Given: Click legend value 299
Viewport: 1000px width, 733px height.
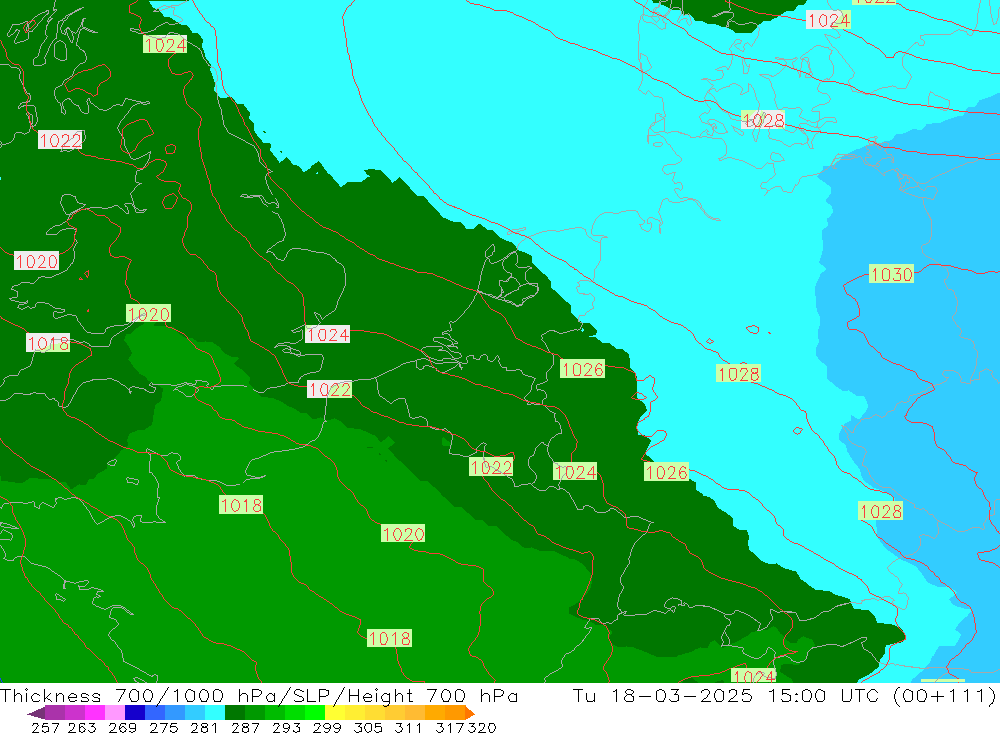Looking at the screenshot, I should pyautogui.click(x=327, y=727).
